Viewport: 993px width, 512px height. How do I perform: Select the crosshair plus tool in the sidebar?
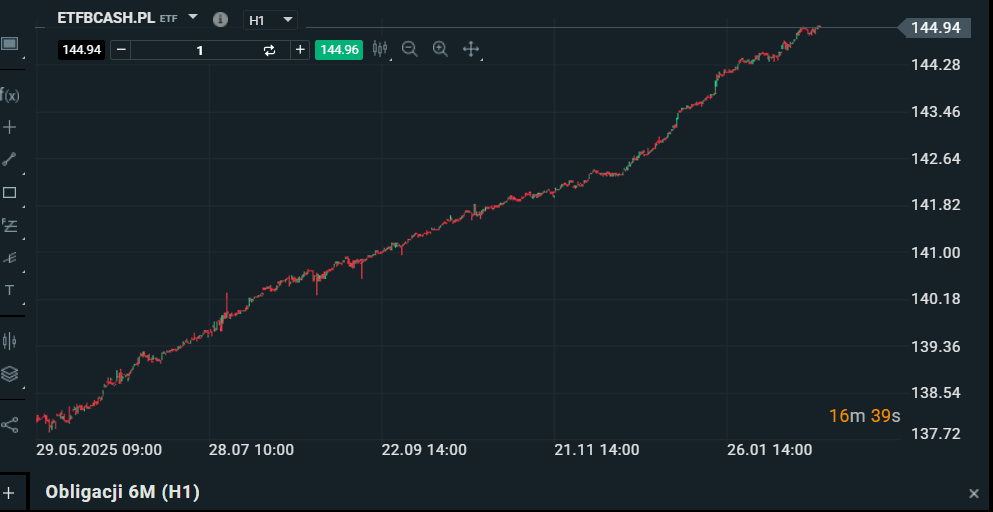(x=9, y=127)
